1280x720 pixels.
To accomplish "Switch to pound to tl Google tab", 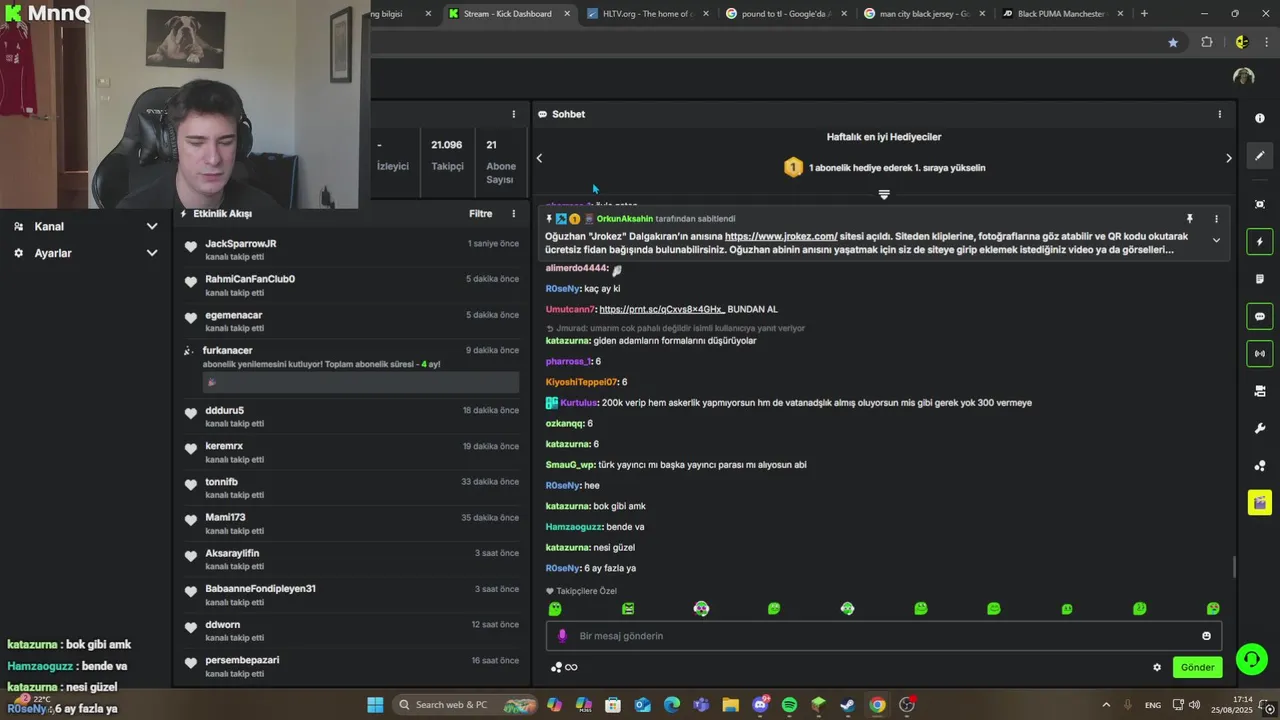I will click(786, 14).
